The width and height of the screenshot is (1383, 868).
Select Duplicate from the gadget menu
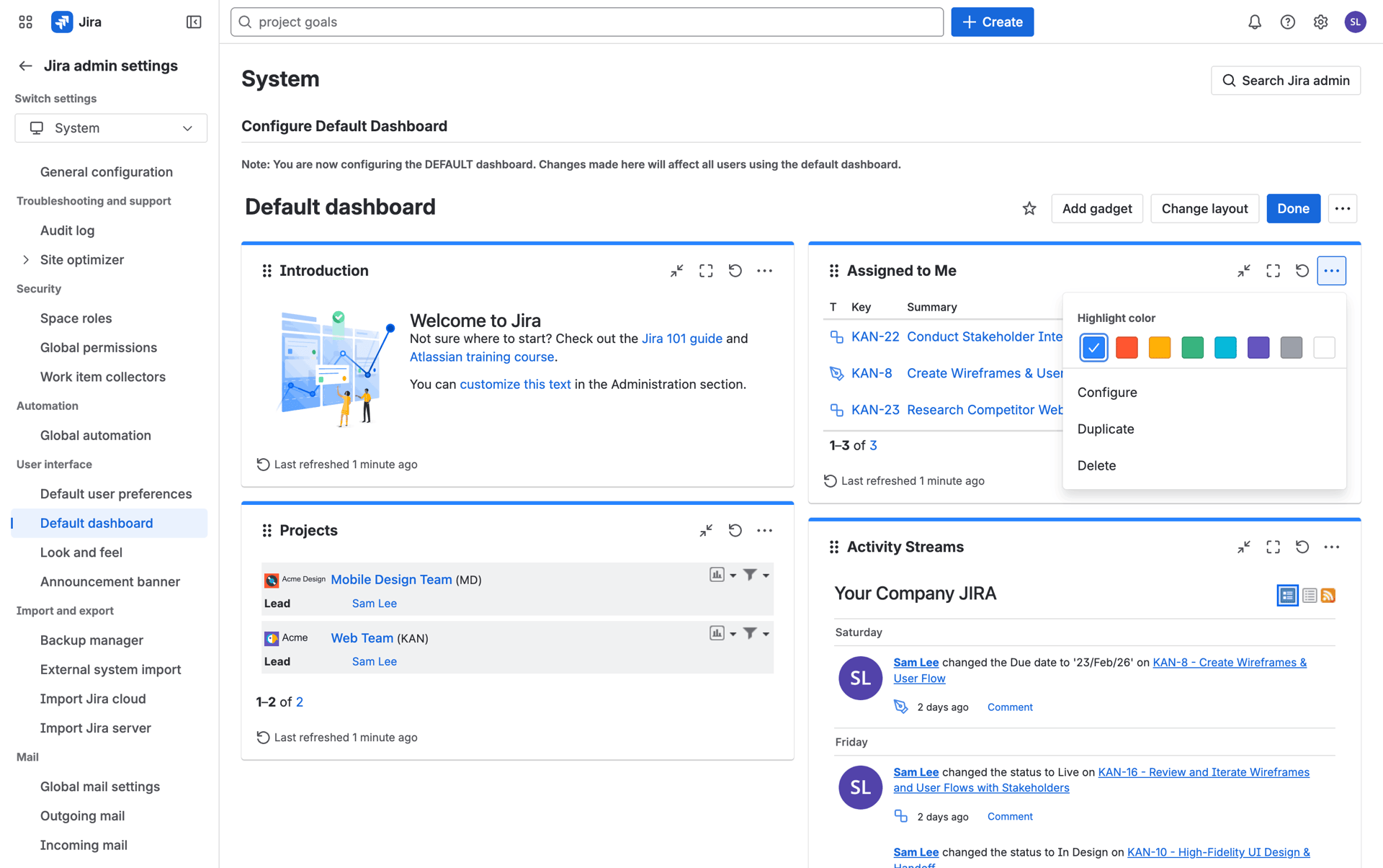click(x=1204, y=429)
